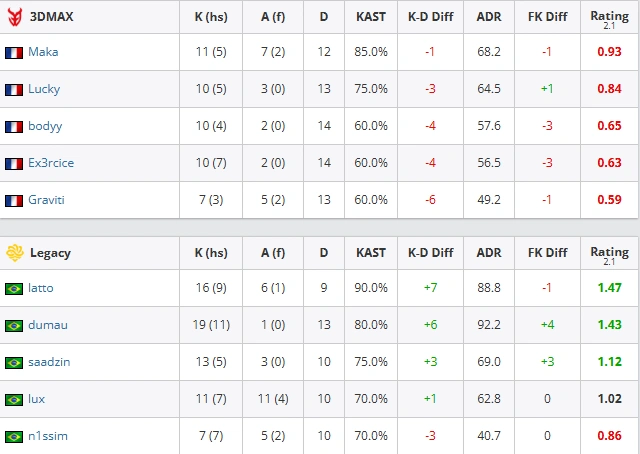Select the Legacy team name header
This screenshot has height=454, width=640.
(50, 253)
